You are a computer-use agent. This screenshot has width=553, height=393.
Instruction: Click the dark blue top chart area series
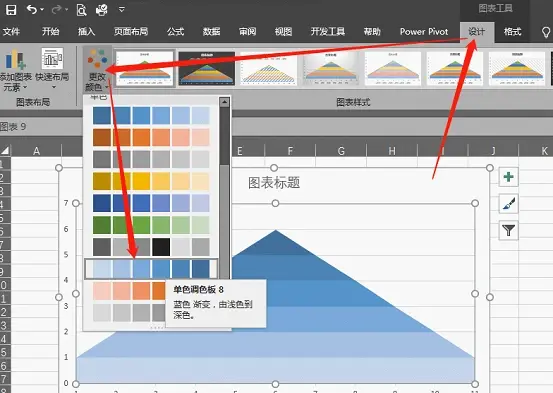[x=275, y=245]
